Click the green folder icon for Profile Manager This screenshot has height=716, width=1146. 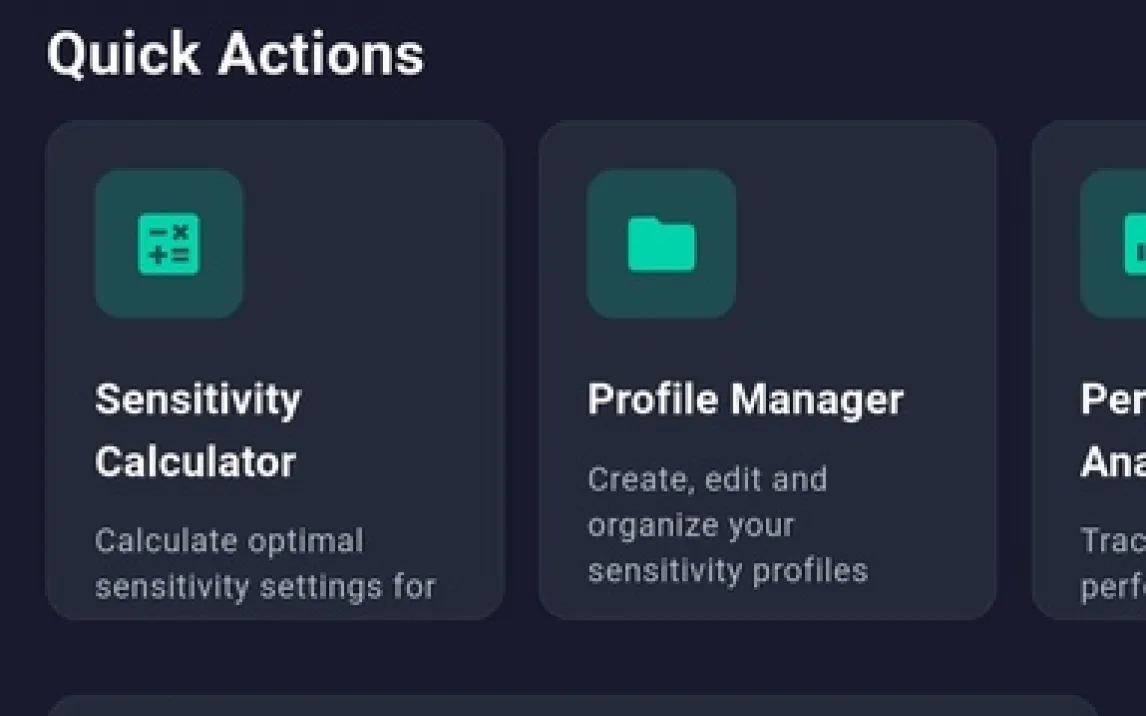coord(661,244)
